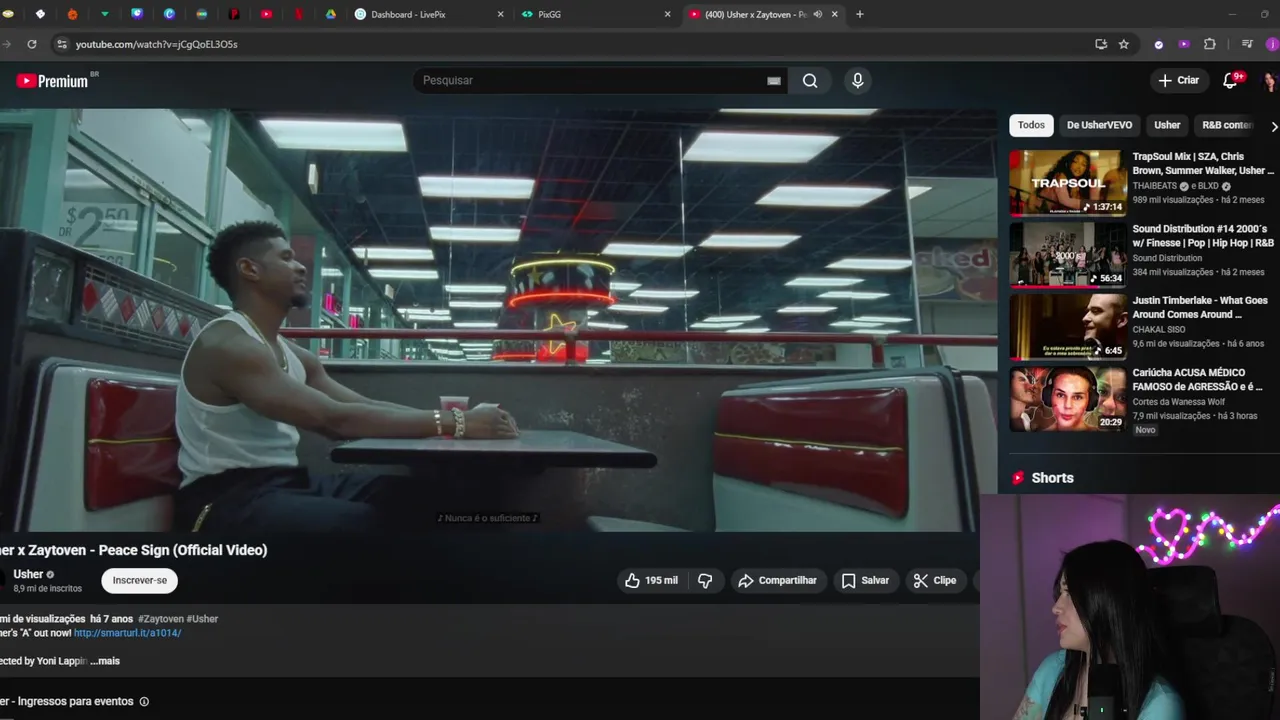This screenshot has height=720, width=1280.
Task: Open the notifications bell
Action: point(1231,80)
